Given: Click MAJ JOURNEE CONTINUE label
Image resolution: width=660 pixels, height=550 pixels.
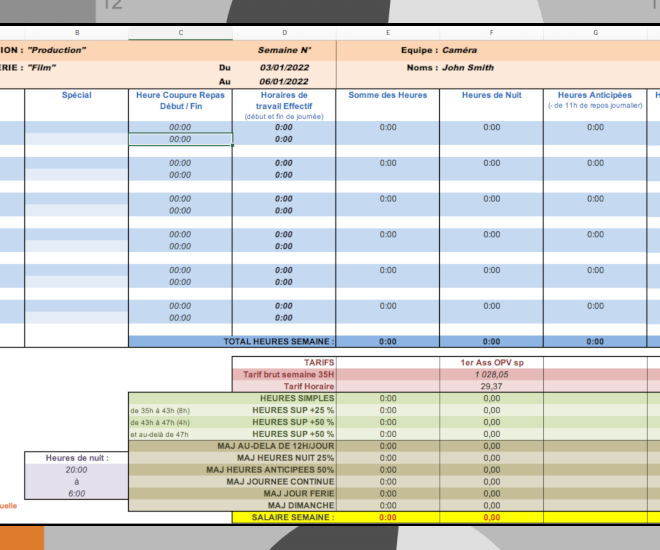Looking at the screenshot, I should (x=280, y=481).
